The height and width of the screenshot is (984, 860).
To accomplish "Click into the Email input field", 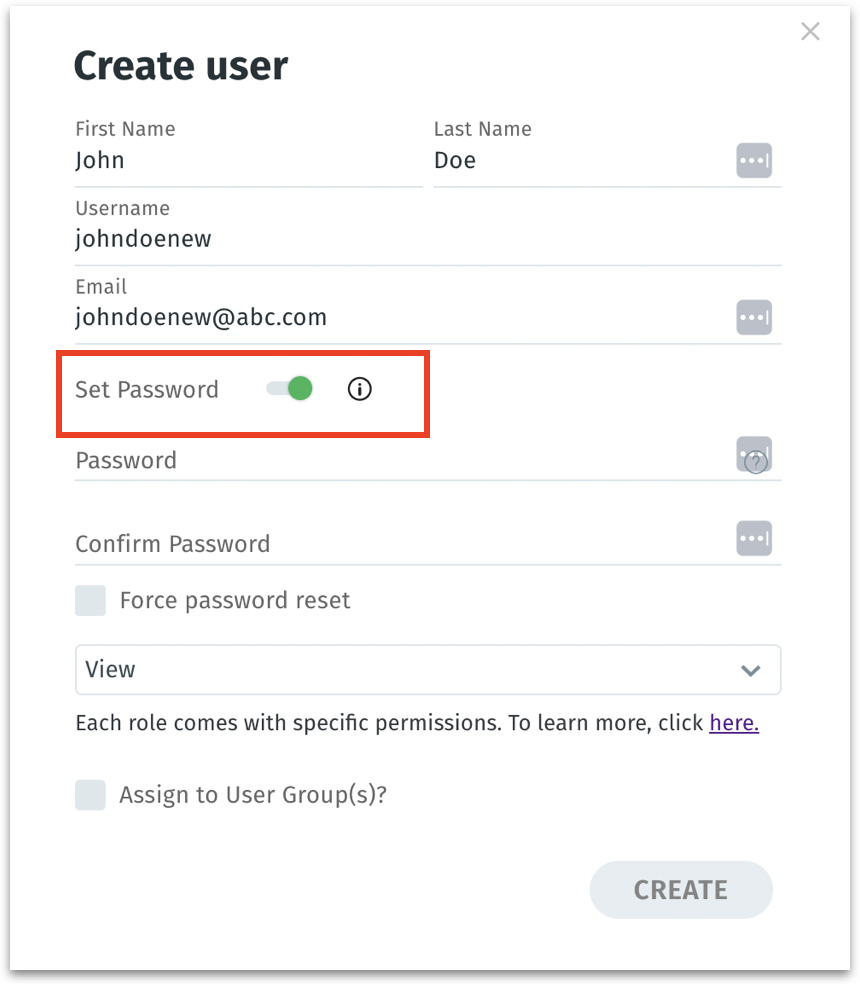I will [x=400, y=318].
